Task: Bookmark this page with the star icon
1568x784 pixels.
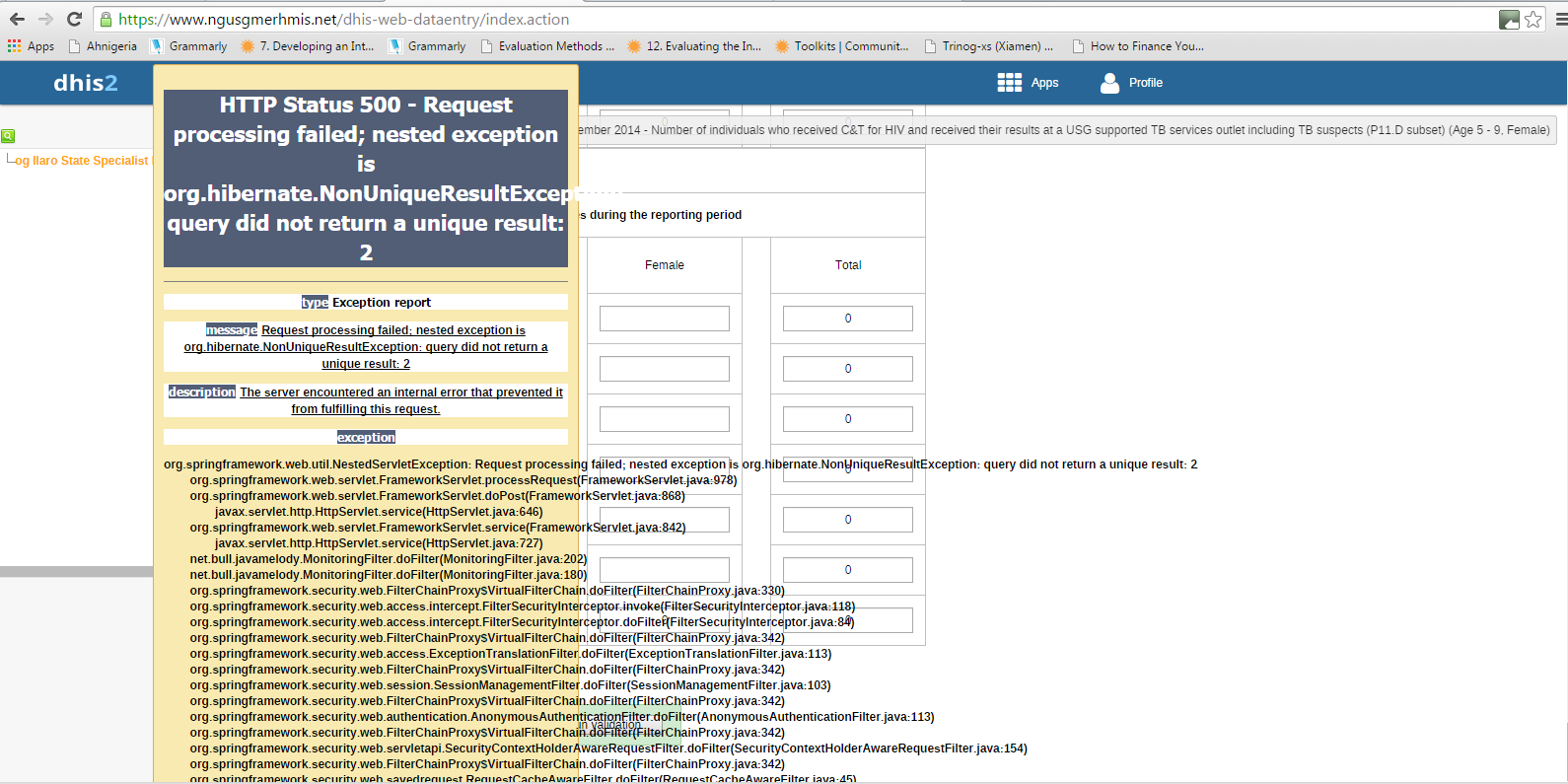Action: [x=1533, y=19]
